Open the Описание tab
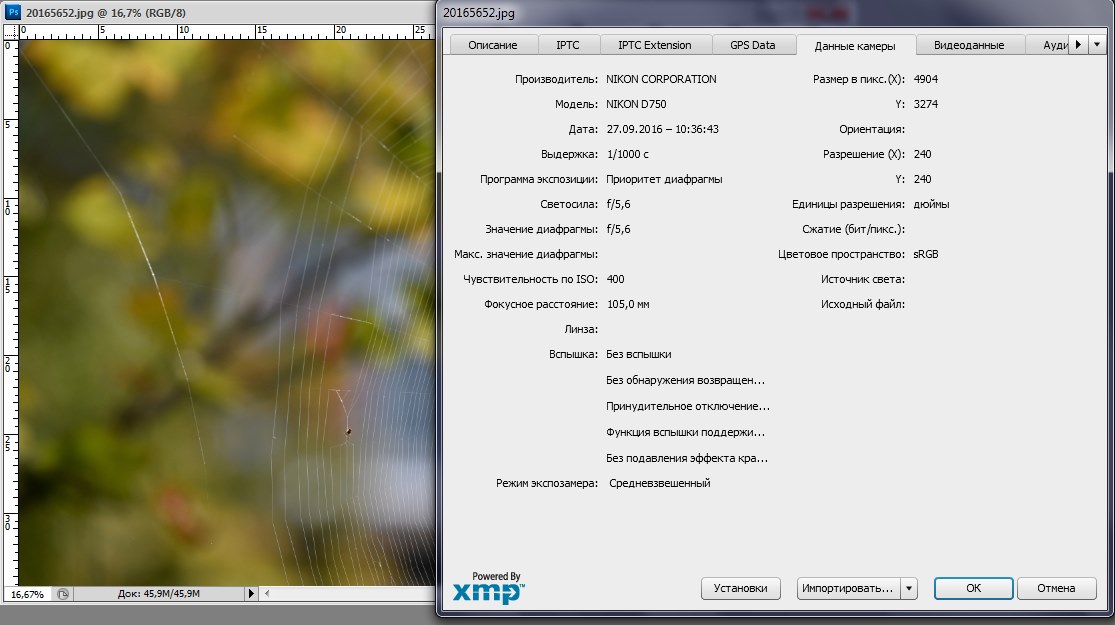 493,45
